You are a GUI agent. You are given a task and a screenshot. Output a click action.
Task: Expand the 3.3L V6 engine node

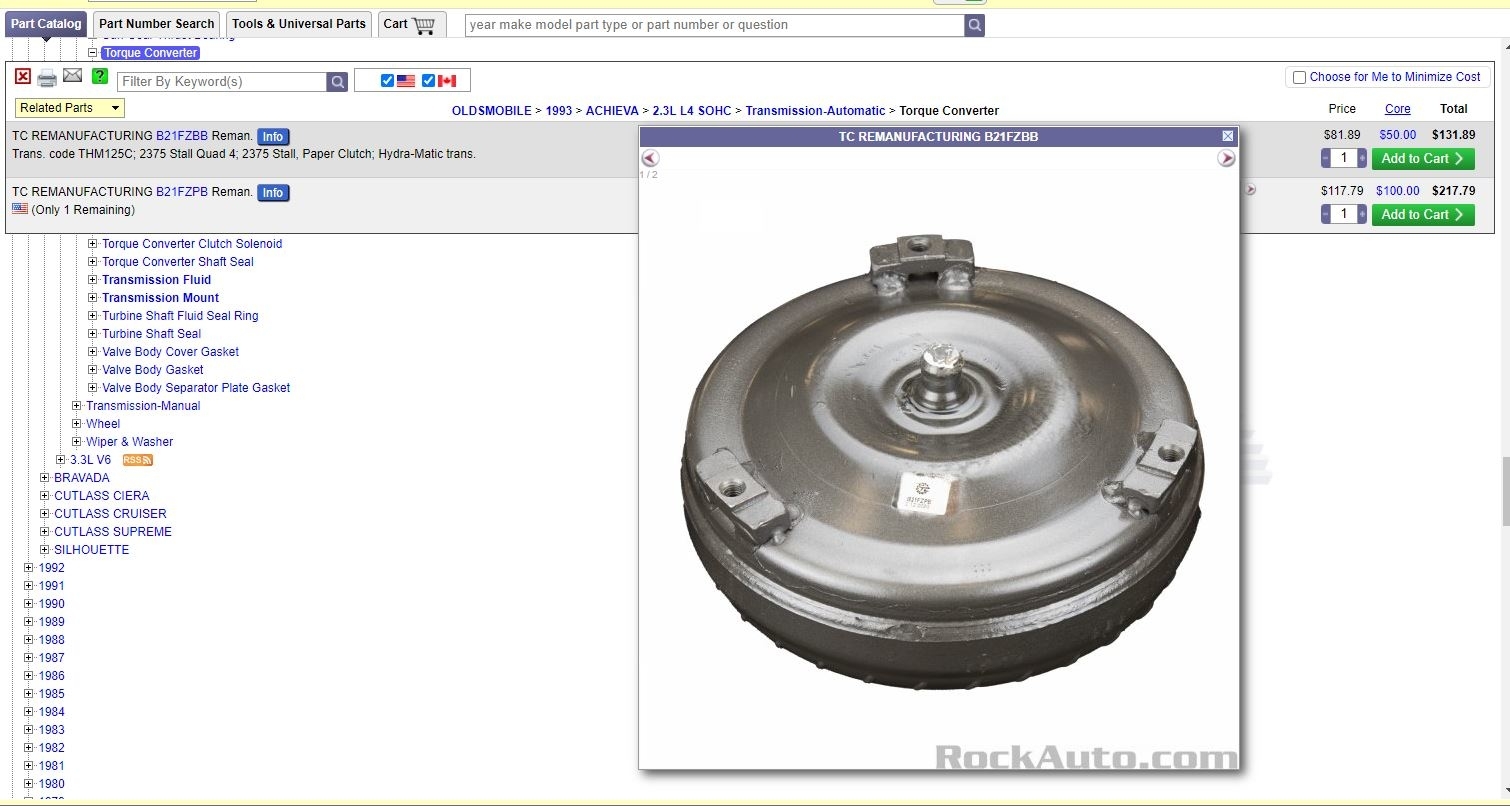(61, 460)
